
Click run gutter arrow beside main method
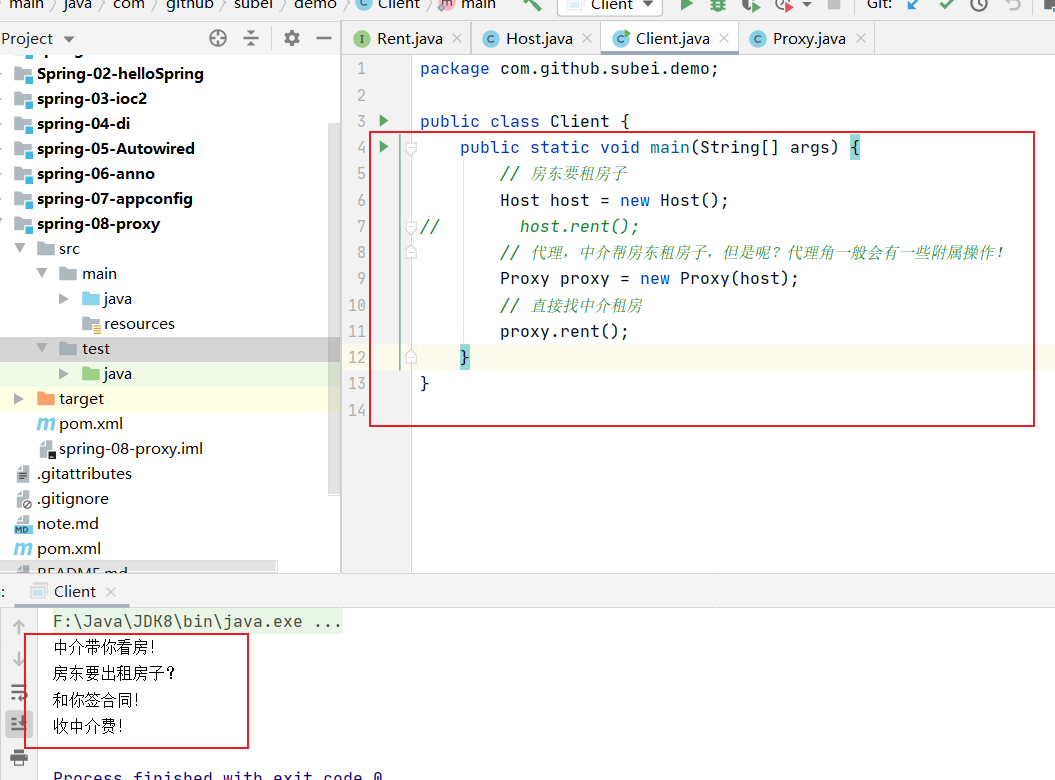click(x=384, y=147)
